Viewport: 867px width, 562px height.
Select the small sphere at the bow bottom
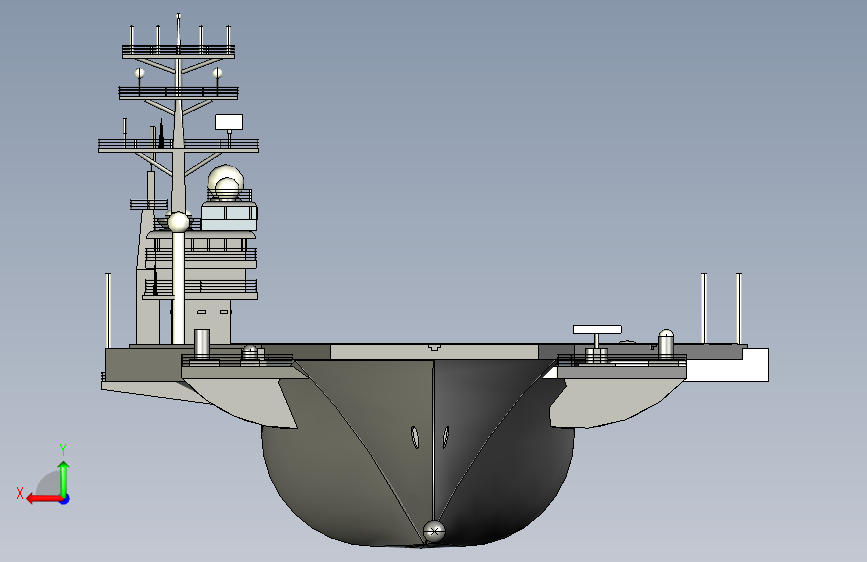point(434,532)
